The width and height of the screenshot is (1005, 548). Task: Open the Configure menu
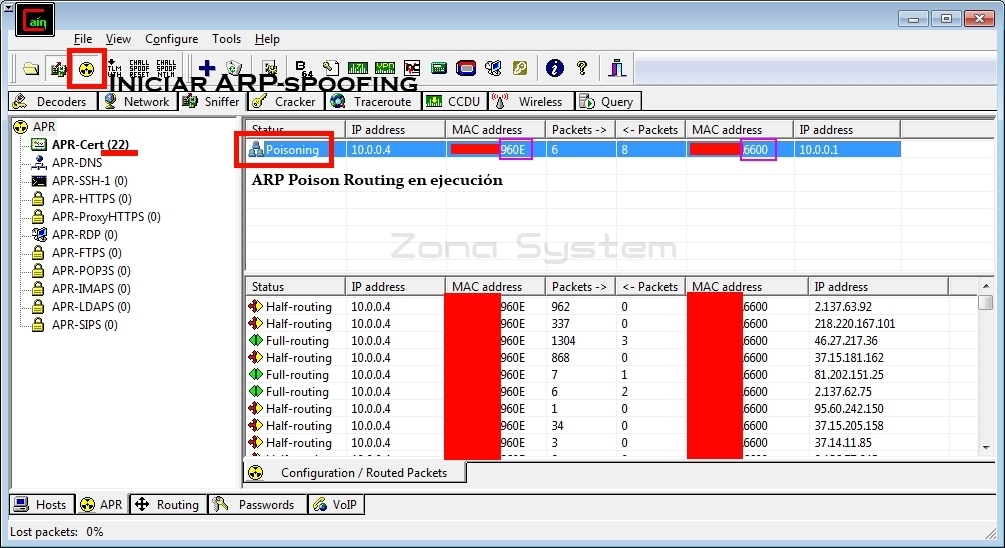[171, 39]
